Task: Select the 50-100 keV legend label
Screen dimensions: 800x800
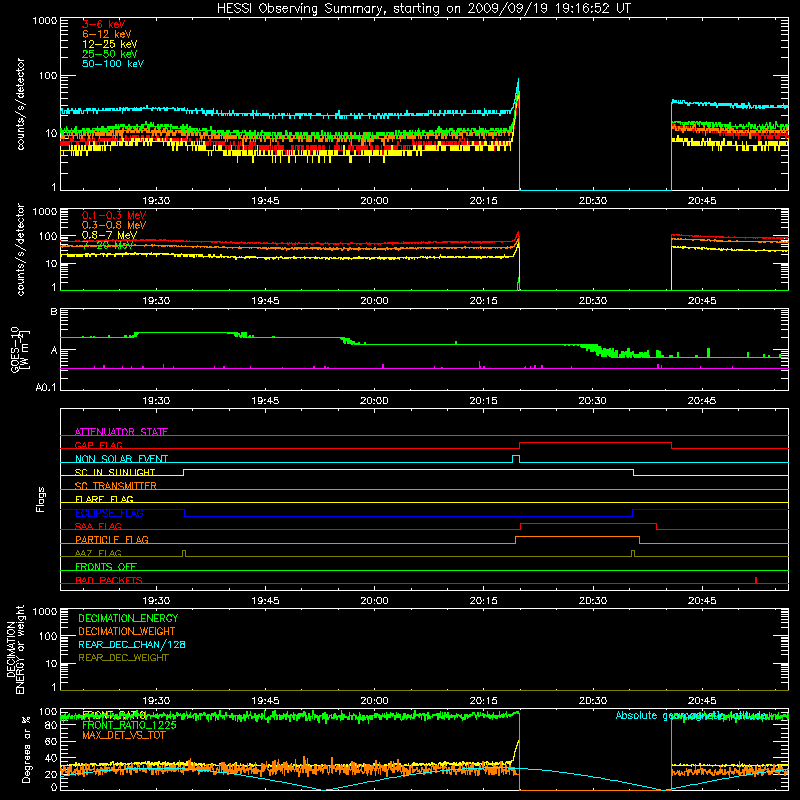Action: tap(113, 64)
